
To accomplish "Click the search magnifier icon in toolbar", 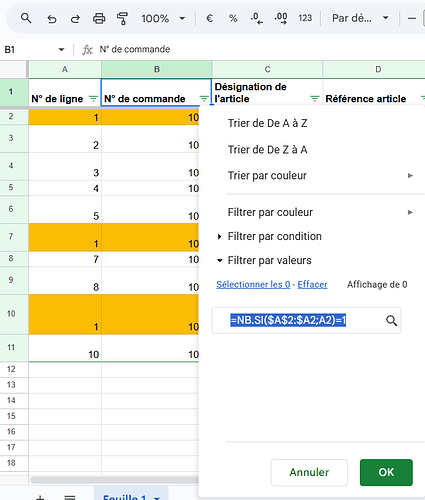I will coord(26,18).
